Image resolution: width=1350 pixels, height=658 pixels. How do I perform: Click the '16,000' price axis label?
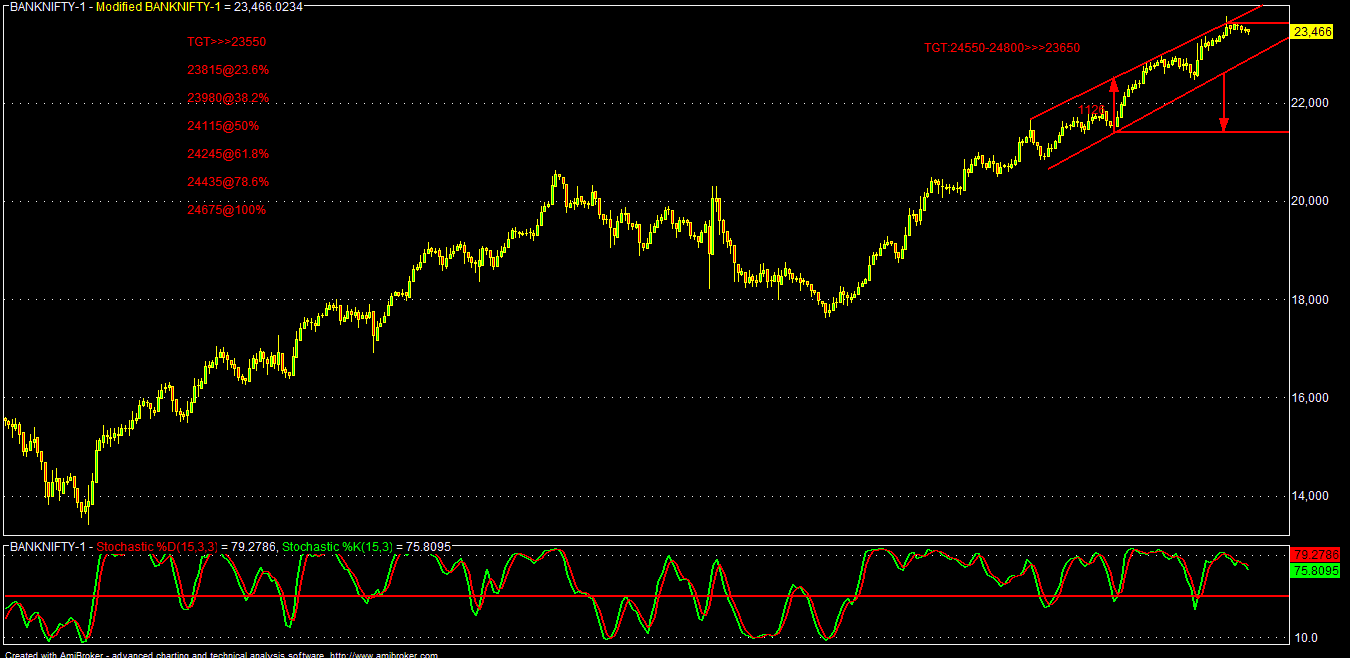(x=1311, y=398)
